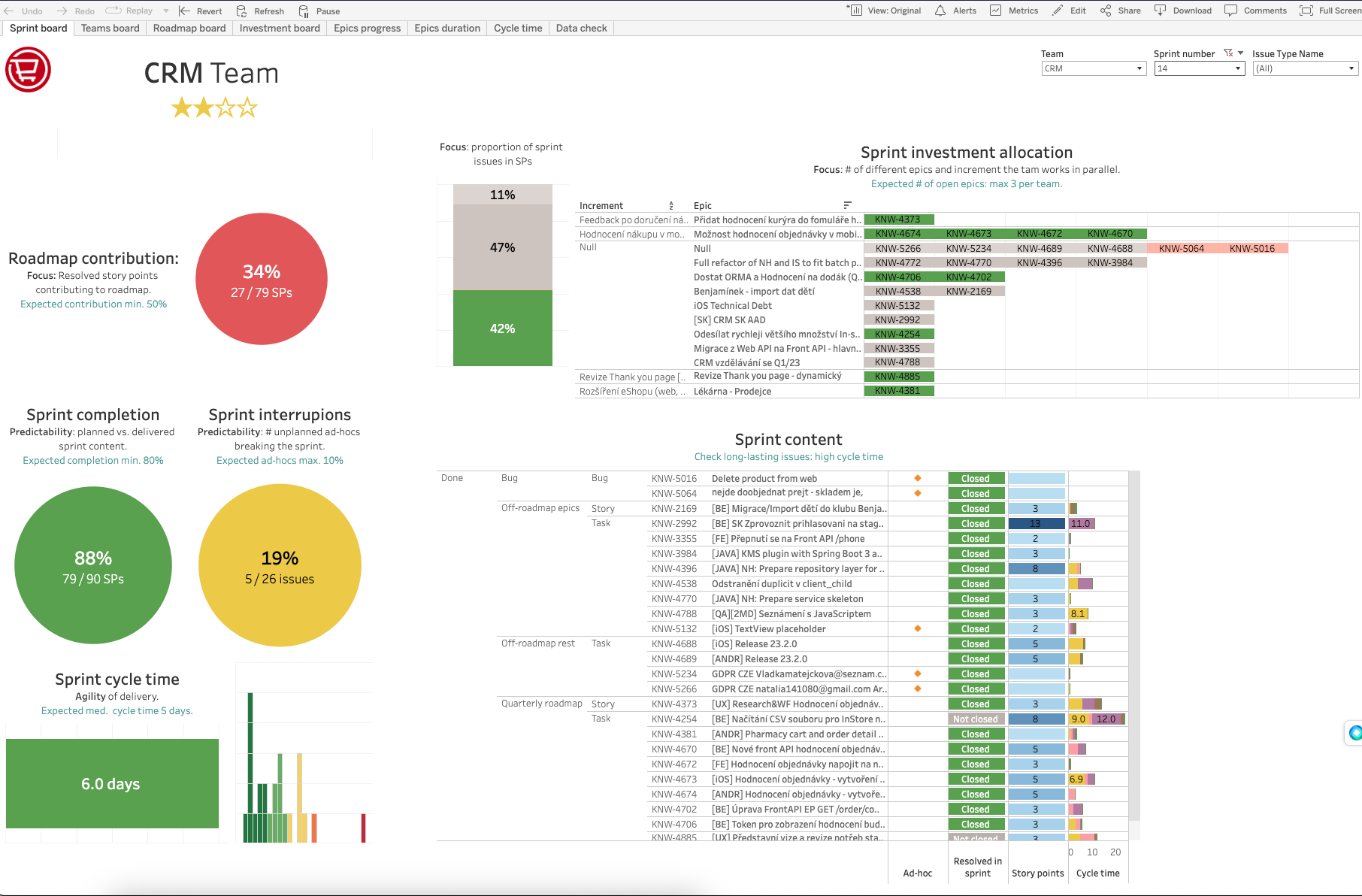Click the Undo arrow icon
The height and width of the screenshot is (896, 1362).
[x=9, y=11]
